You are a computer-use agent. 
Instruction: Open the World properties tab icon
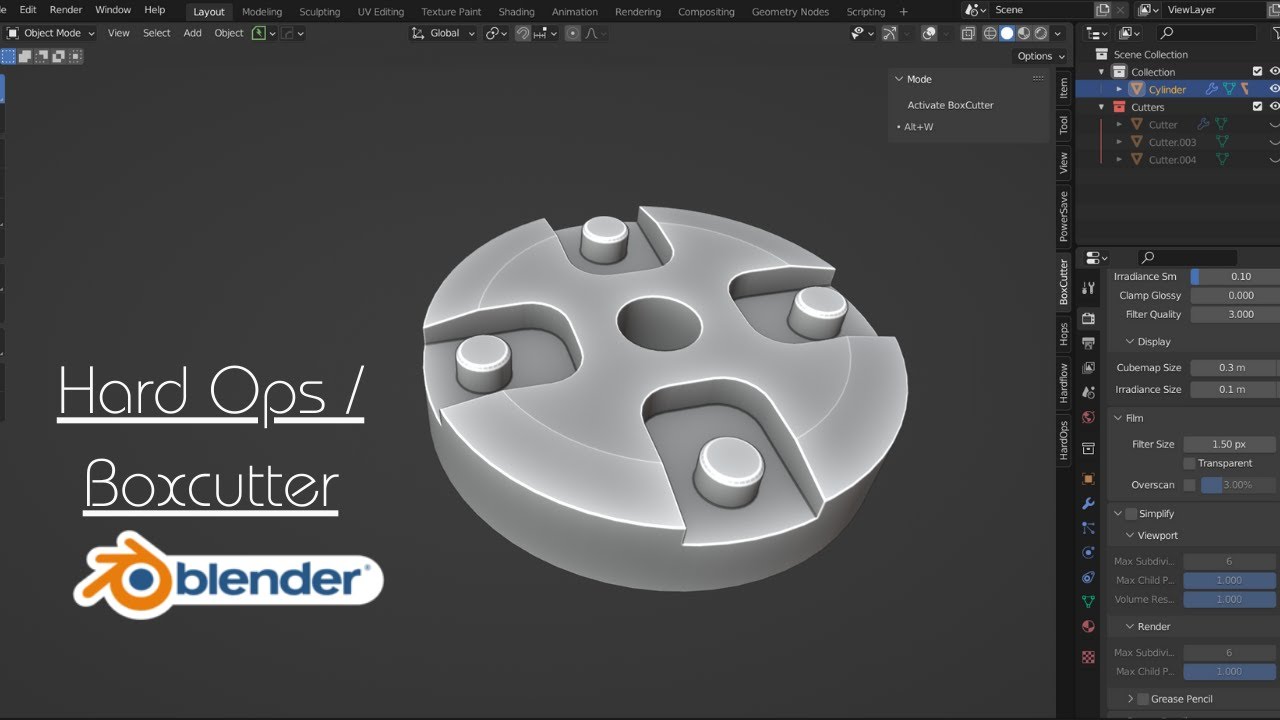tap(1089, 417)
